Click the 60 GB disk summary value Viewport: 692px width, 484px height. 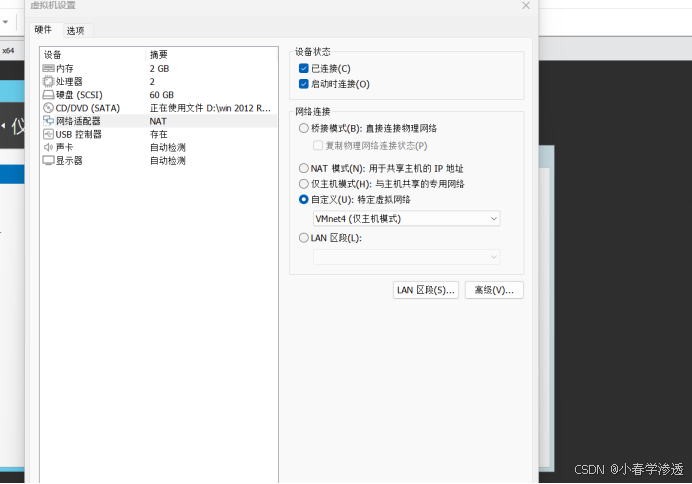coord(162,95)
